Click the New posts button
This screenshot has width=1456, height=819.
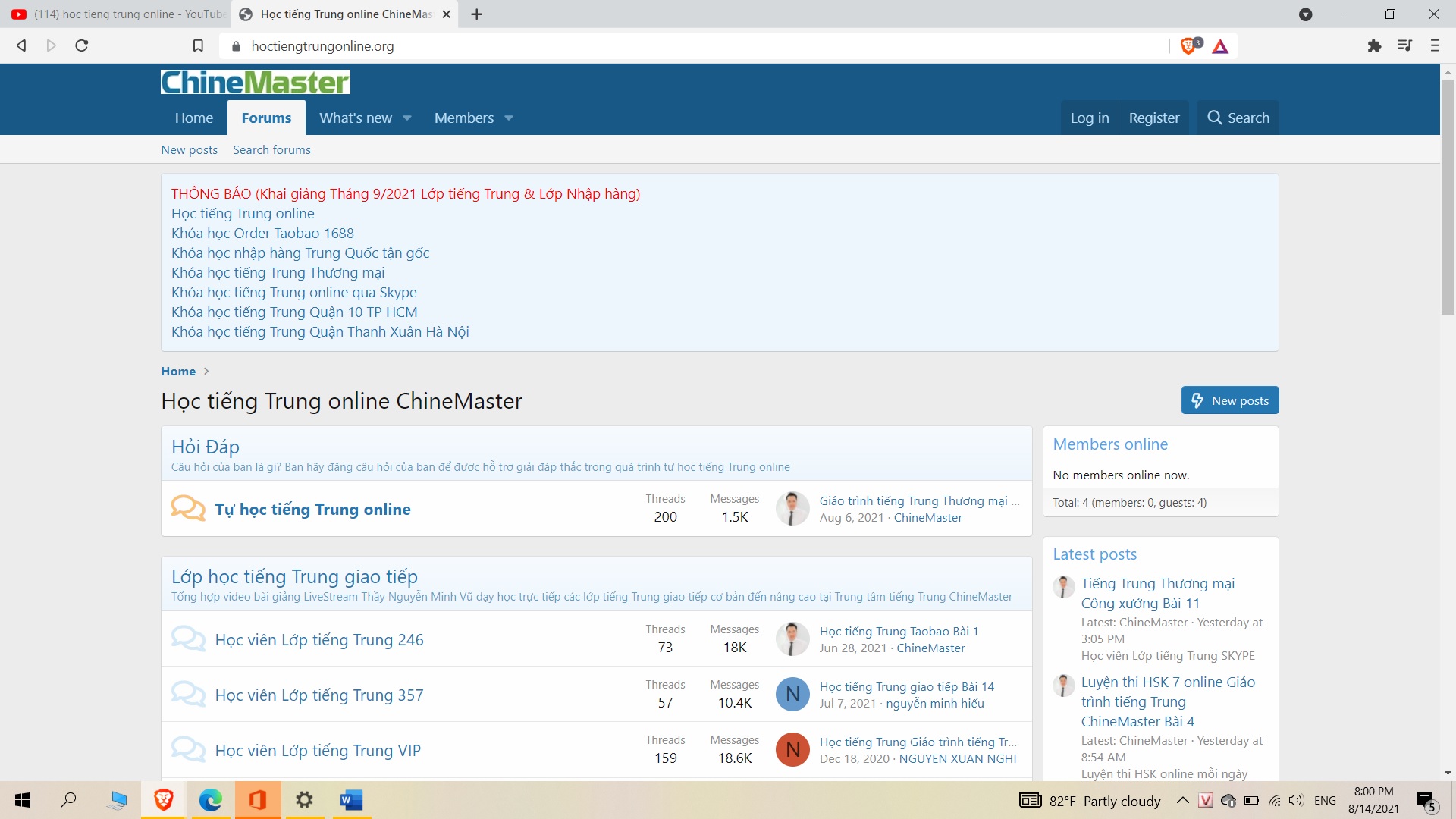(x=1229, y=400)
